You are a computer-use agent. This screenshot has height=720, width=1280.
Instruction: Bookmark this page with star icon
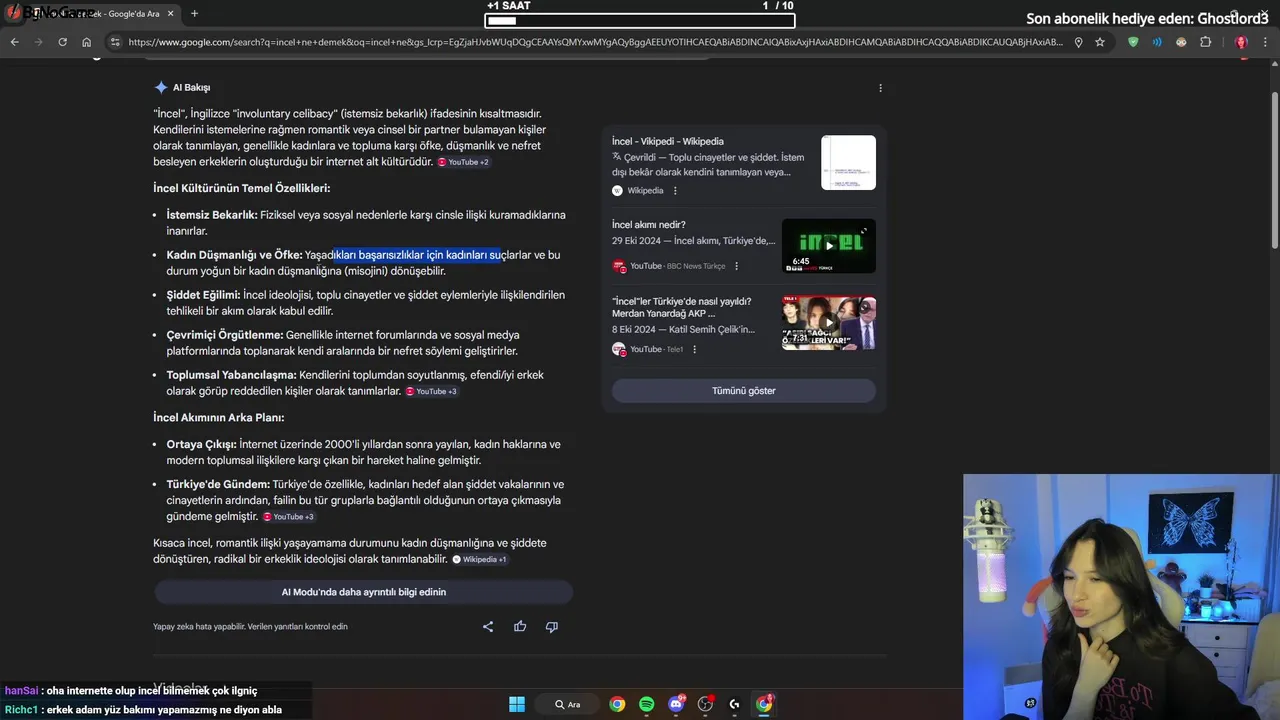pos(1100,42)
